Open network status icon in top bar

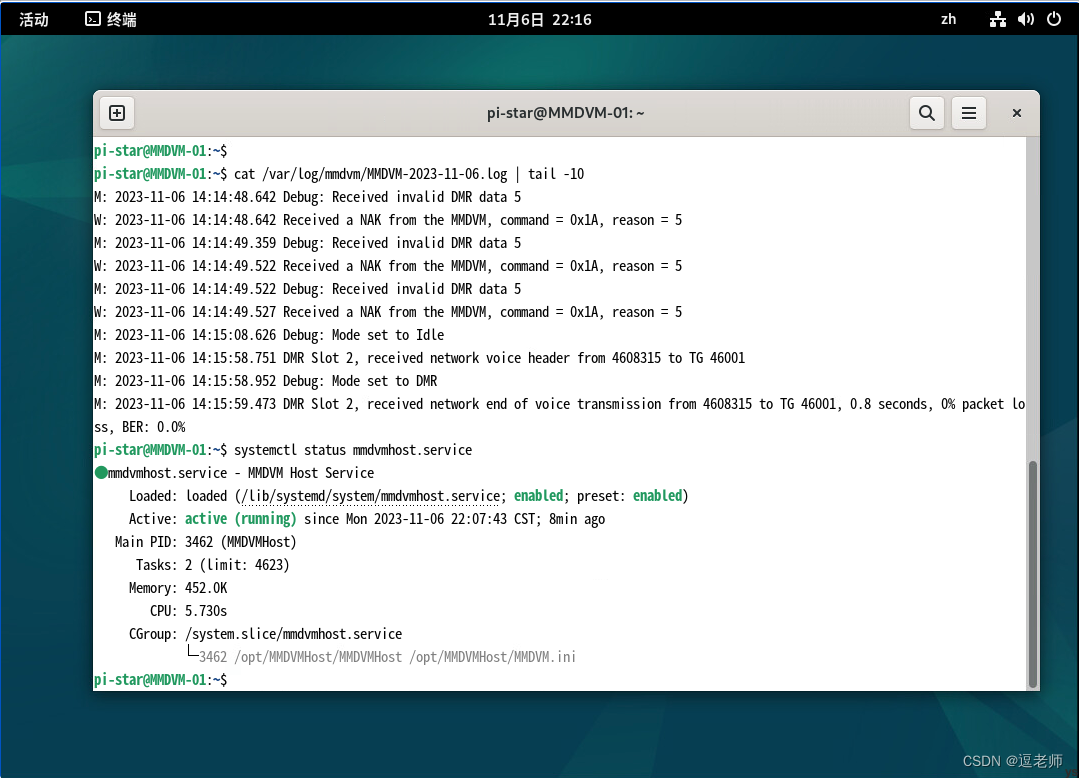(998, 19)
